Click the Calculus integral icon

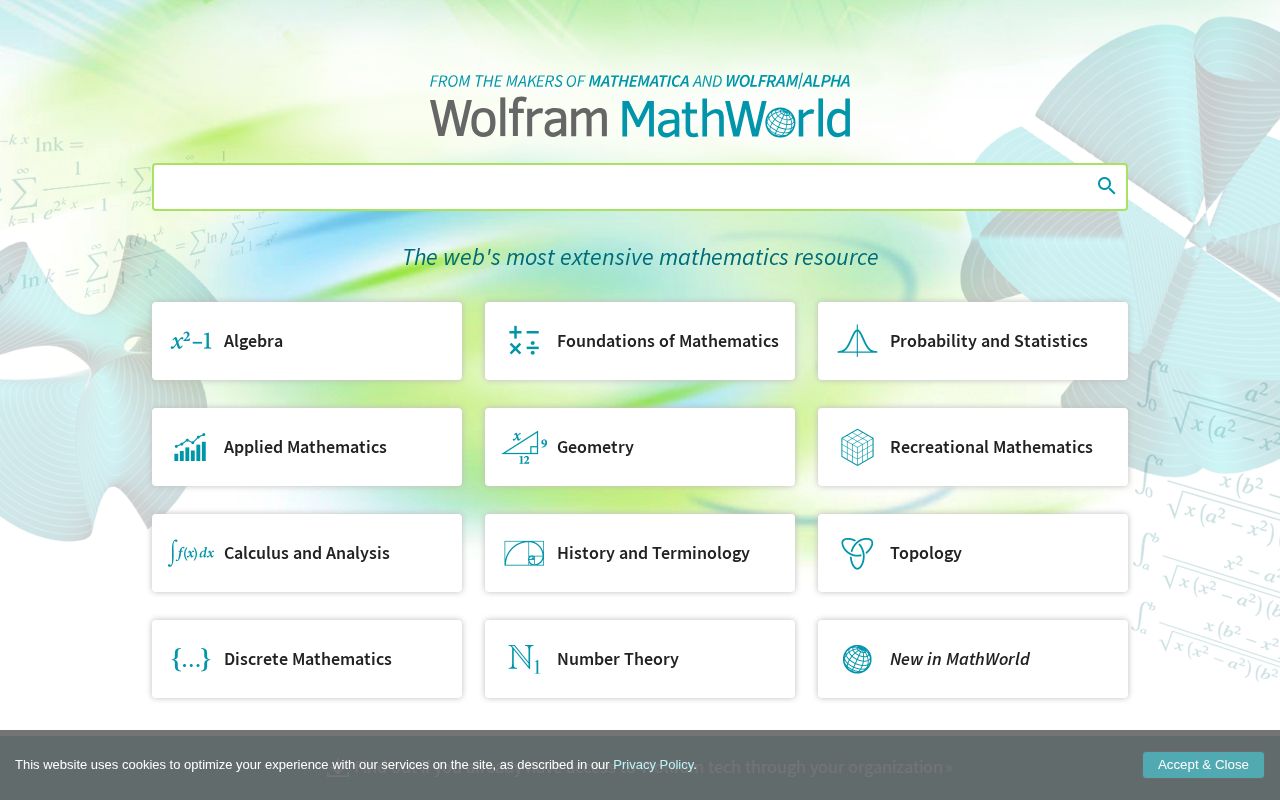pyautogui.click(x=190, y=553)
